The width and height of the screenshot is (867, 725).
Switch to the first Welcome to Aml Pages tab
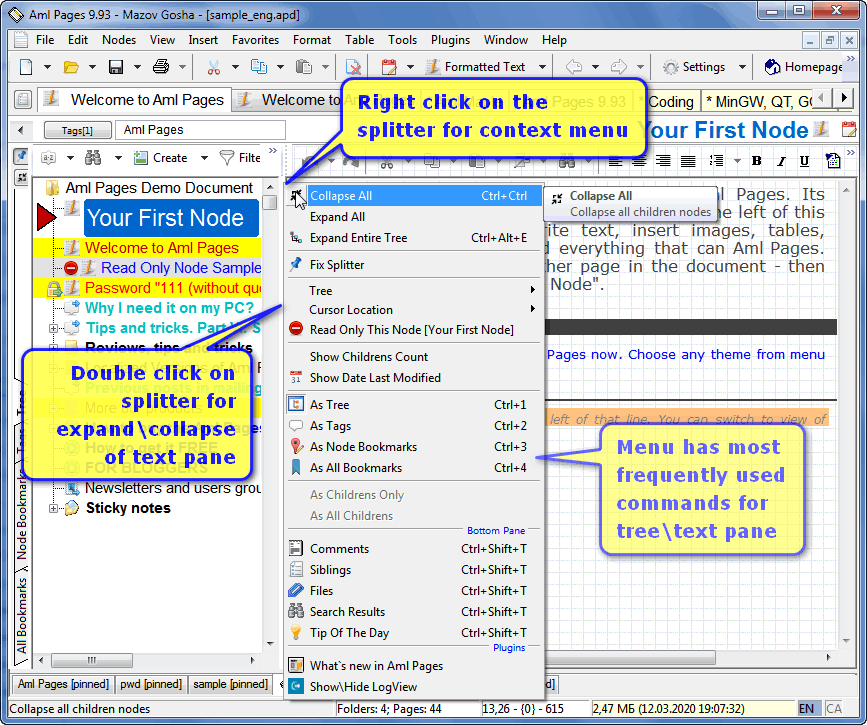point(134,100)
